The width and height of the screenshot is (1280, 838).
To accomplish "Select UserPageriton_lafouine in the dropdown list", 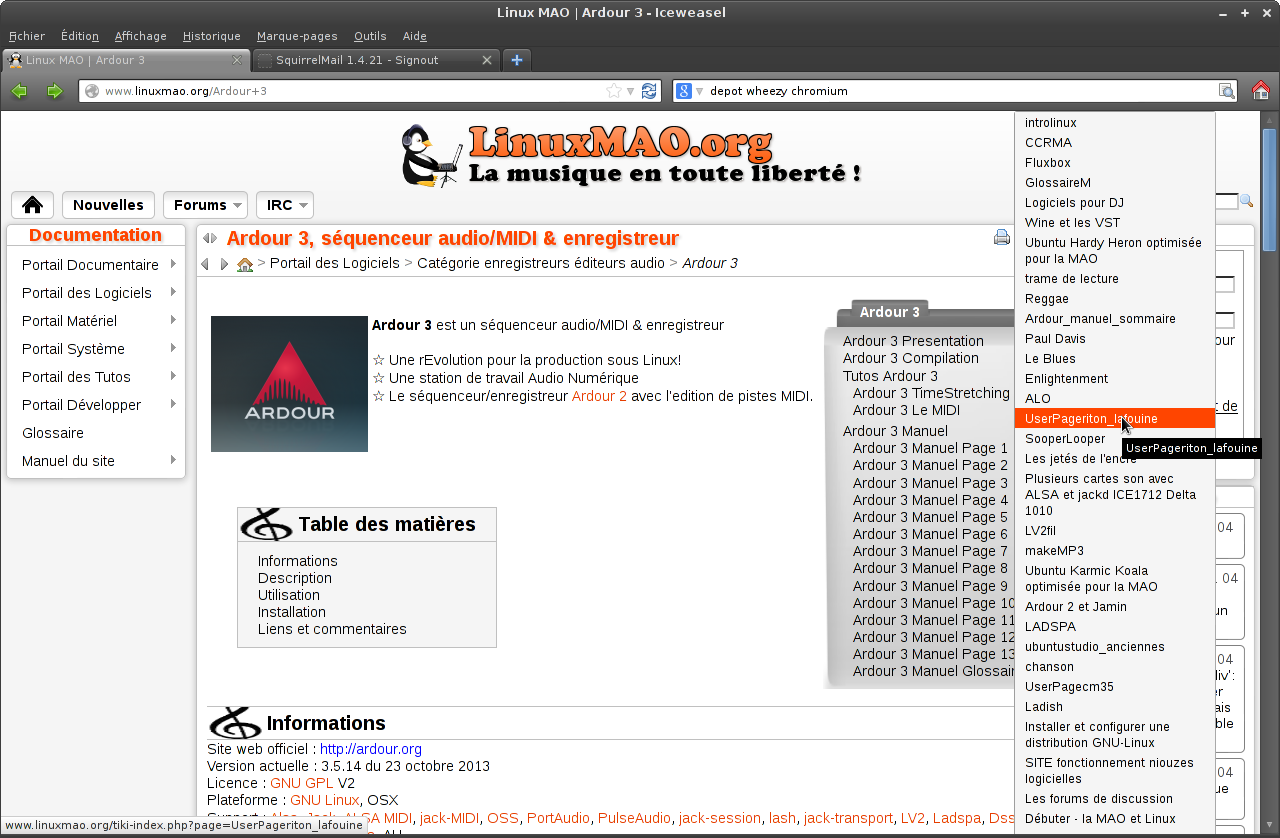I will pyautogui.click(x=1115, y=419).
